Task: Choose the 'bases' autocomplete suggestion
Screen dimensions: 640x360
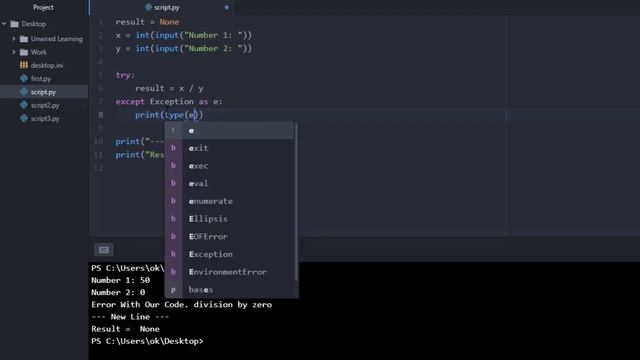Action: pyautogui.click(x=229, y=289)
